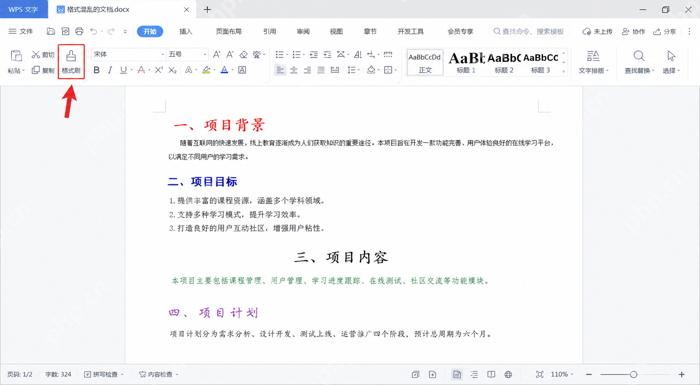
Task: Add character border with boxed A icon
Action: [242, 70]
